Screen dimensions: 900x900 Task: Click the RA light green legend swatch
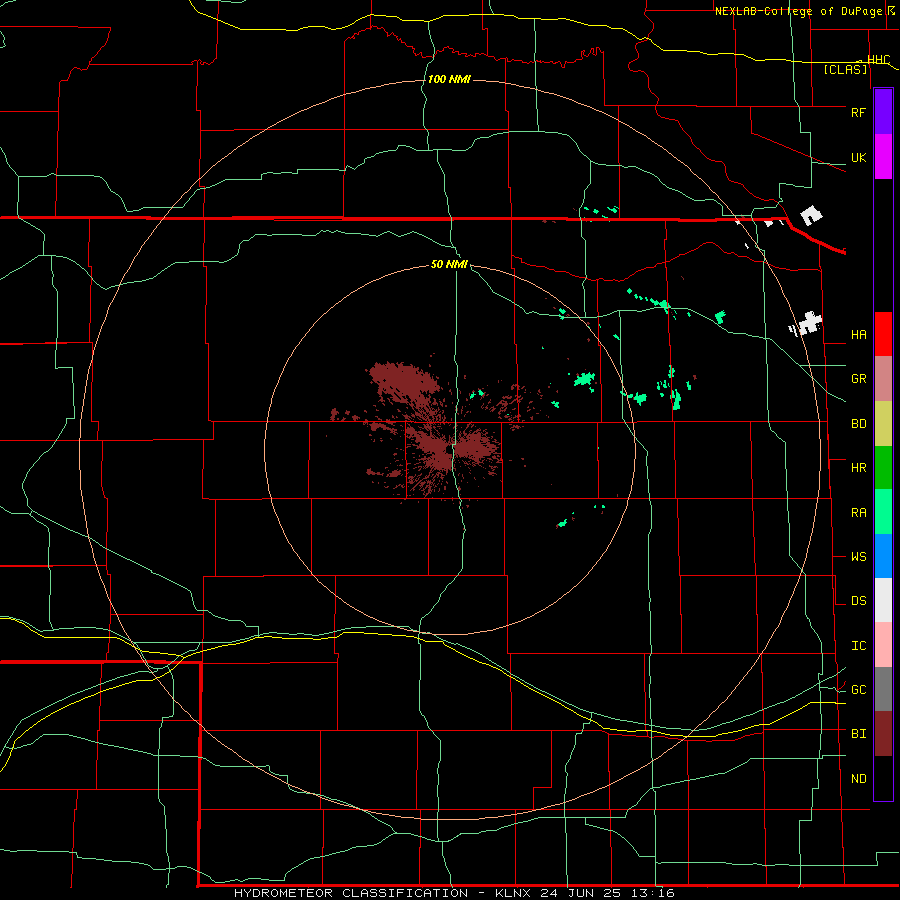click(883, 512)
